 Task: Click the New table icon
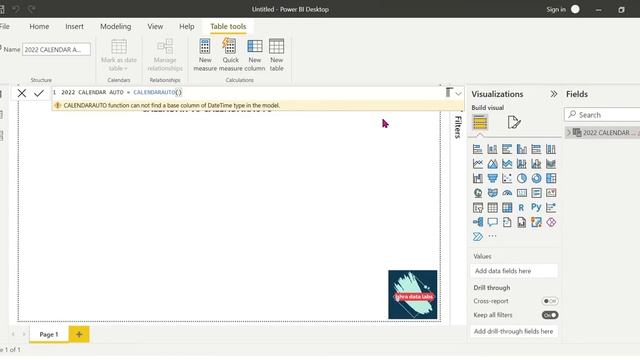point(276,47)
